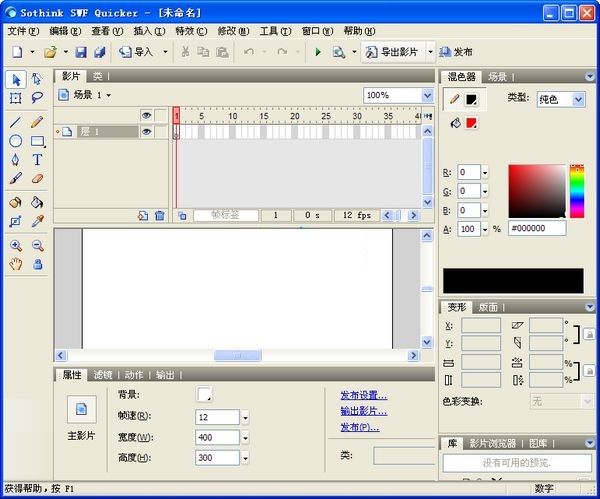Expand the 类型 fill type dropdown

[x=561, y=99]
